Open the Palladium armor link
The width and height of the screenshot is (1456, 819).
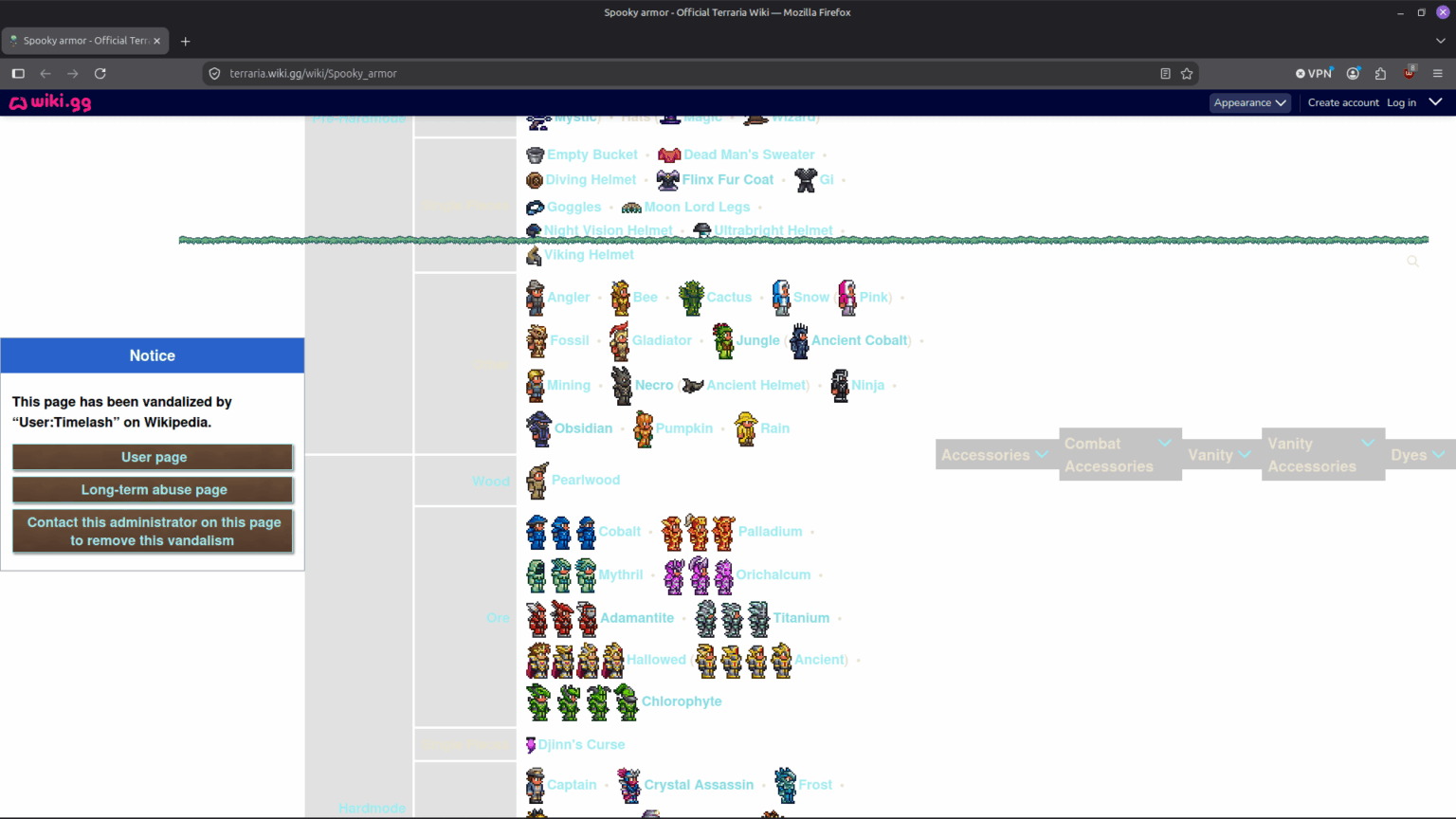tap(770, 532)
